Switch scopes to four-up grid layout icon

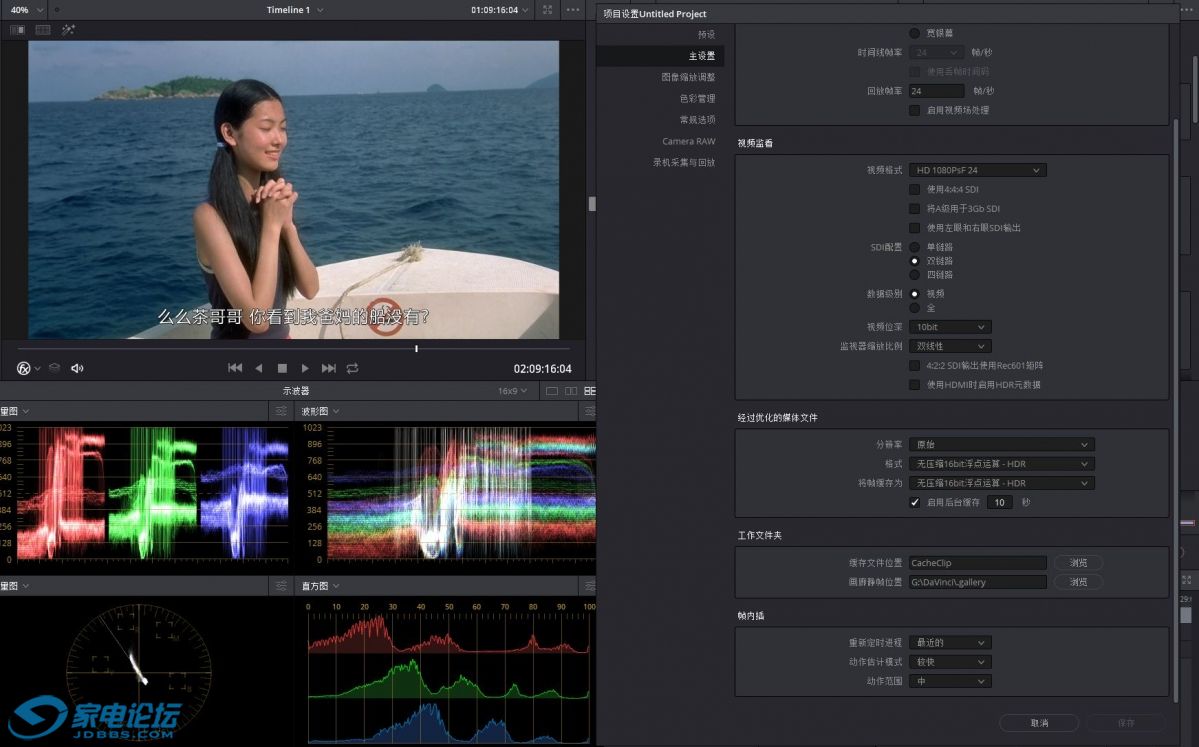pos(590,391)
